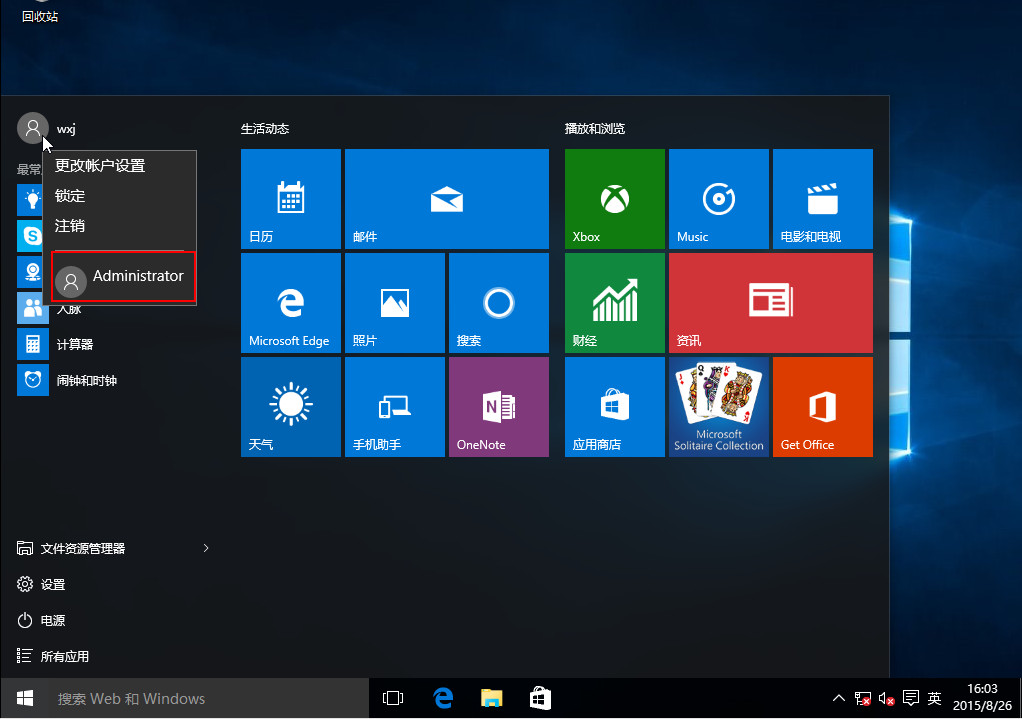Open the Search (搜索) Cortana tile
The height and width of the screenshot is (719, 1022).
tap(499, 303)
